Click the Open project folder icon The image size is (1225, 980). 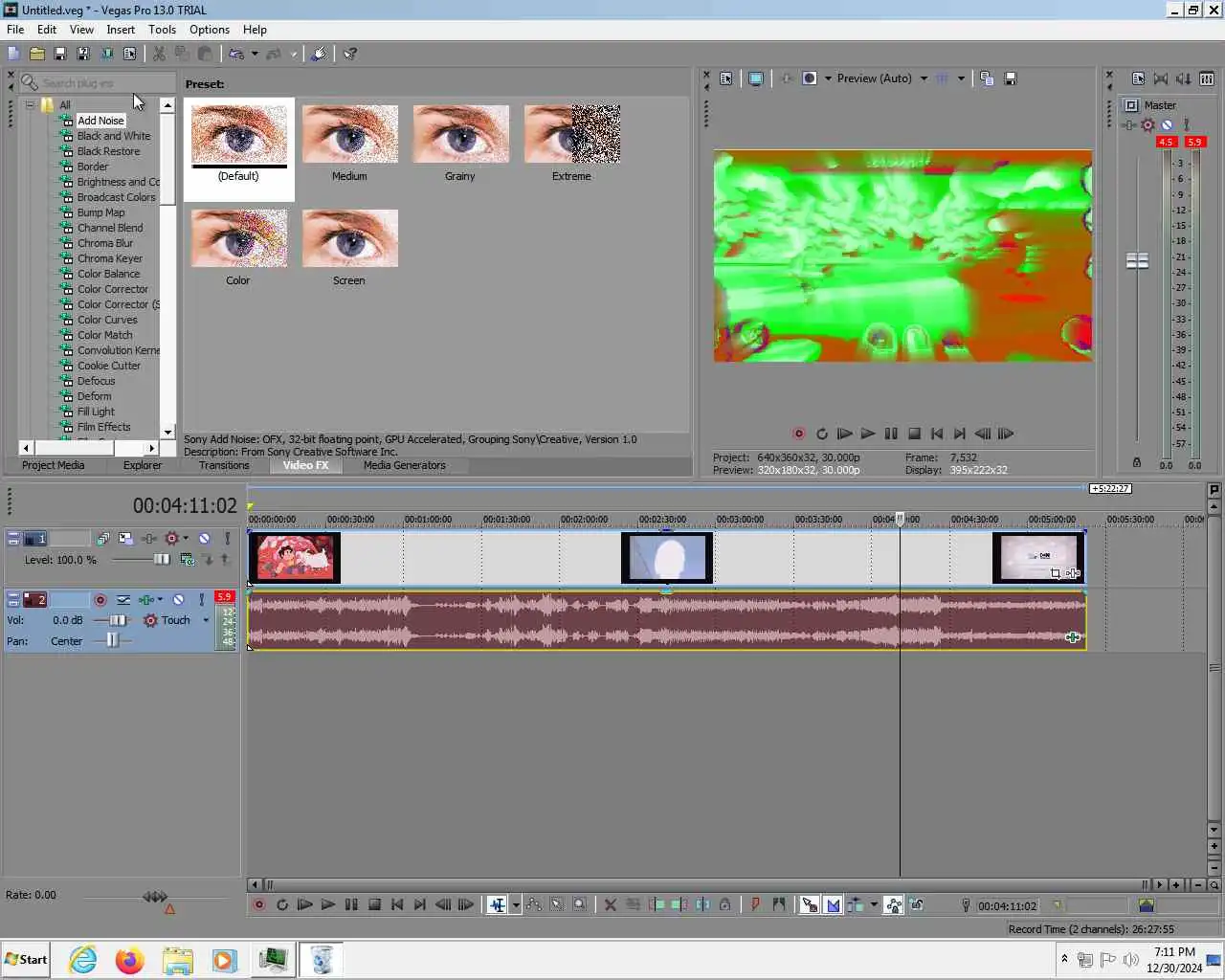[x=36, y=54]
